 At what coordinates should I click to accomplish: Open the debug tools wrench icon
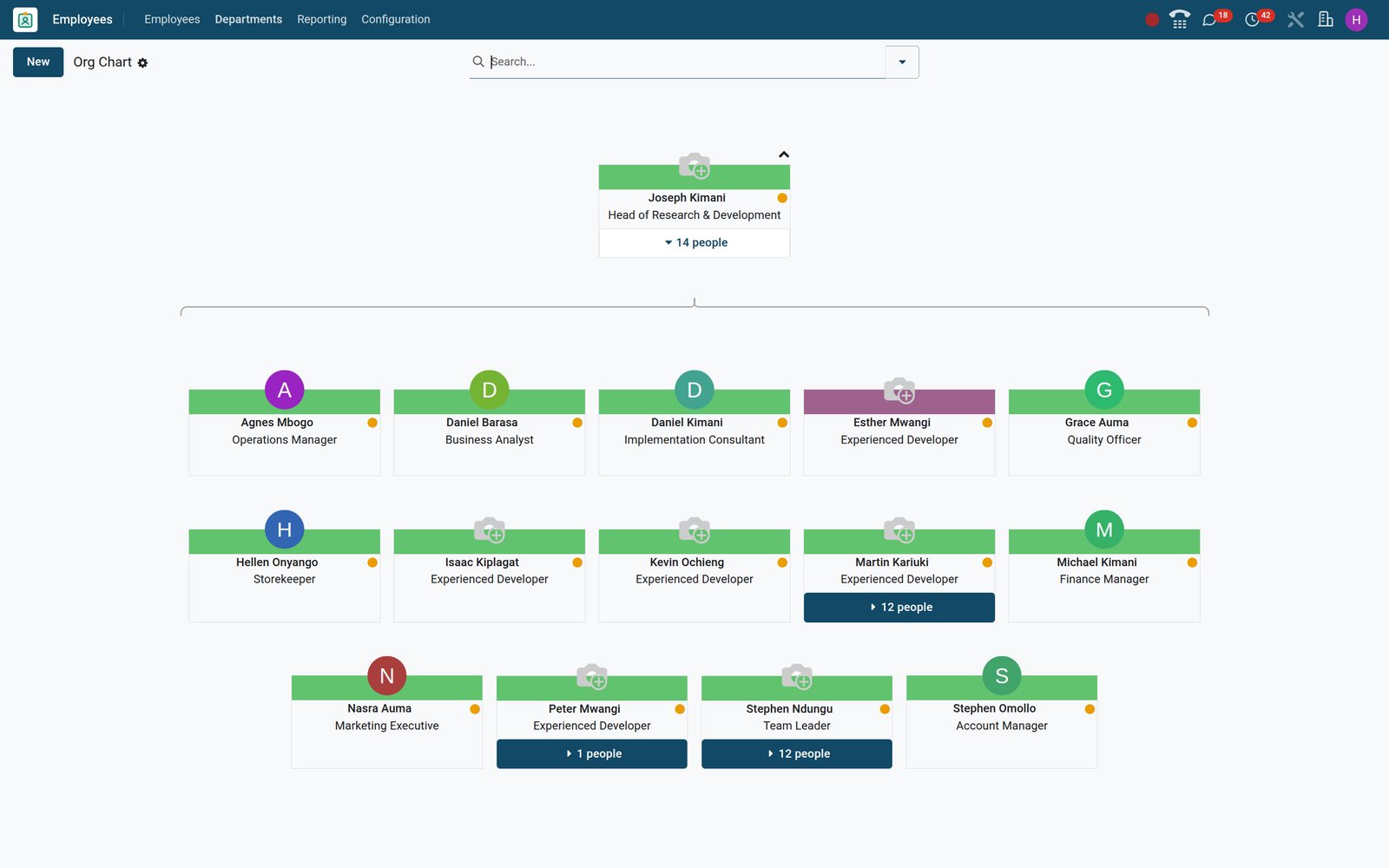click(x=1295, y=19)
